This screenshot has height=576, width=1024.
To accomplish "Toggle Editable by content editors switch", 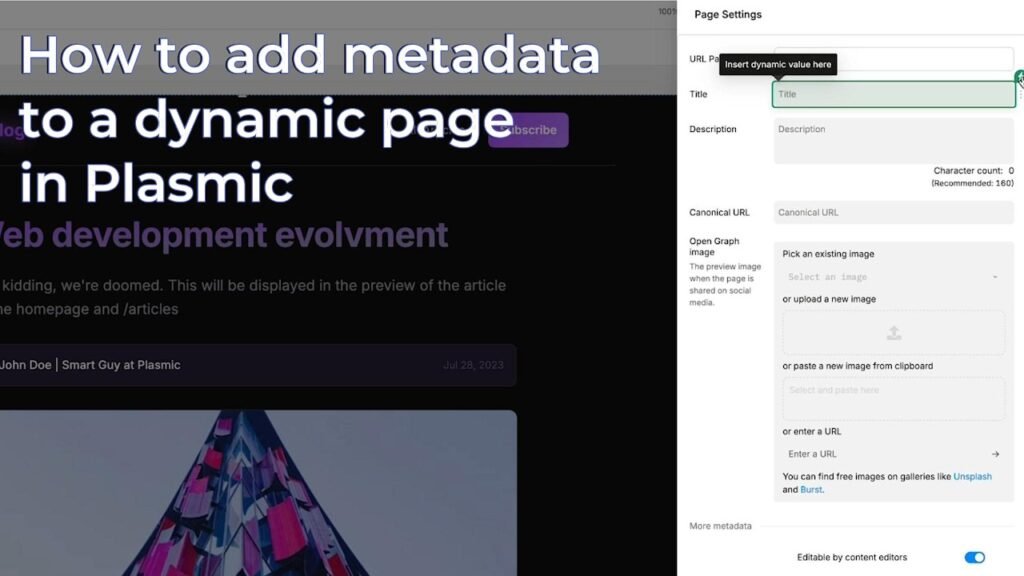I will (x=974, y=557).
